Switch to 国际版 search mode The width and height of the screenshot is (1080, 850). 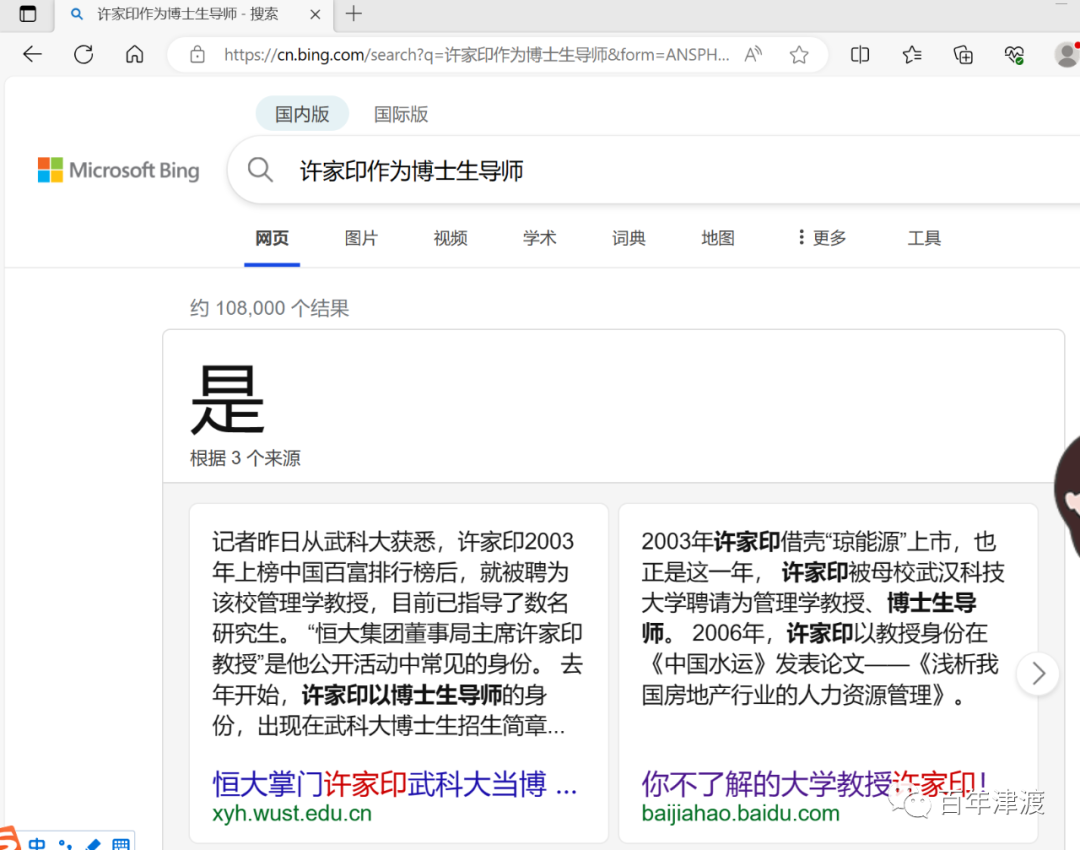pos(401,114)
